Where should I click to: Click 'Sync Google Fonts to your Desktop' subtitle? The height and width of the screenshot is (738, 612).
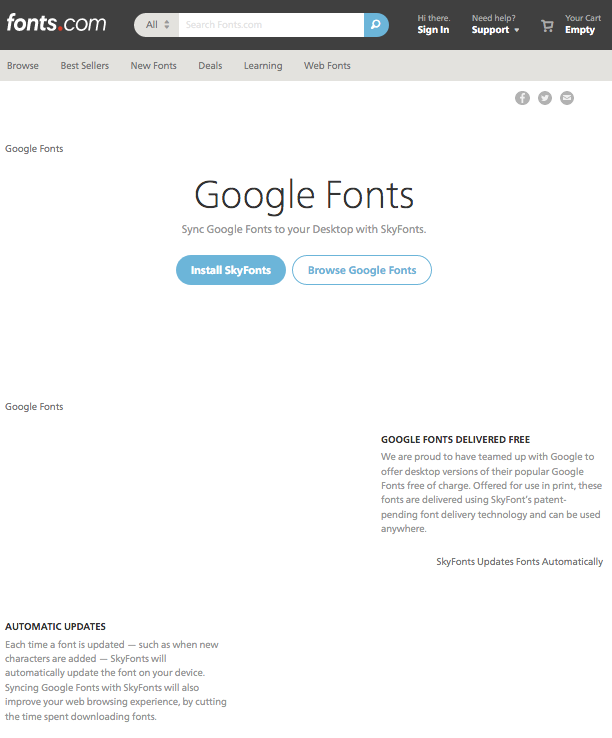304,229
